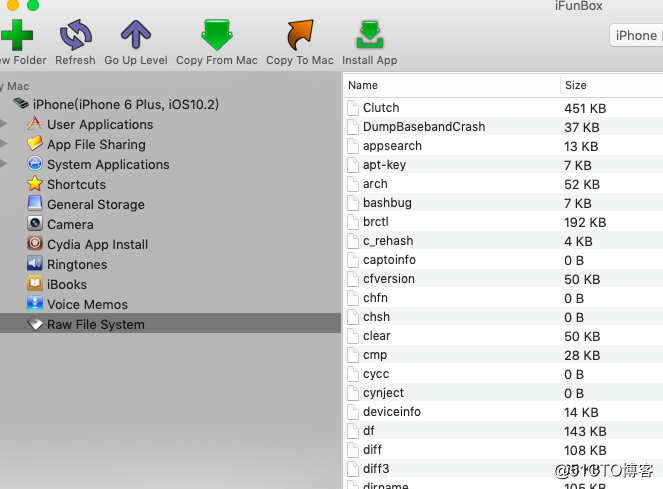Select iPhone 6 Plus device in sidebar
The image size is (663, 489).
[x=126, y=104]
